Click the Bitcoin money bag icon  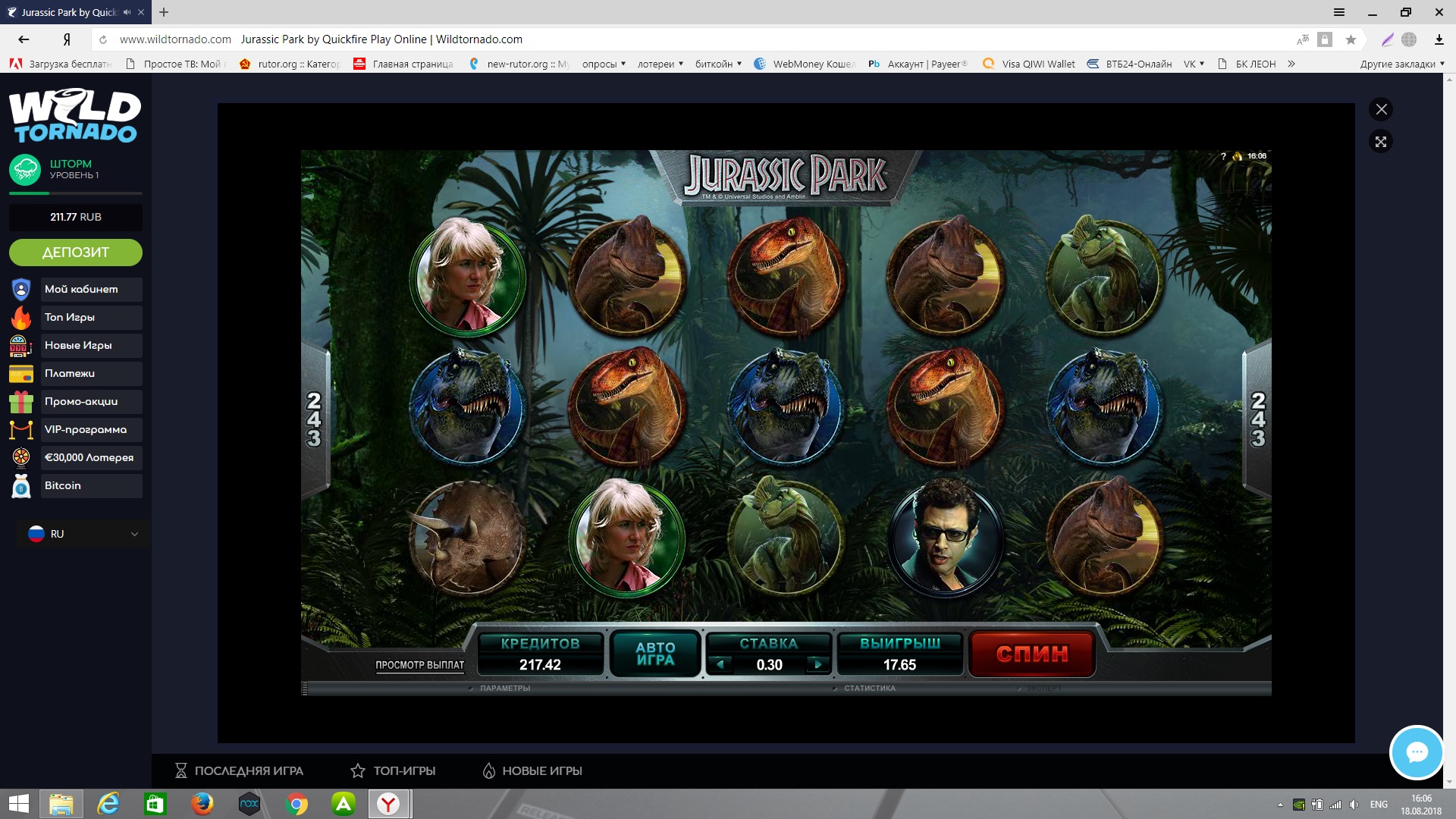point(21,486)
